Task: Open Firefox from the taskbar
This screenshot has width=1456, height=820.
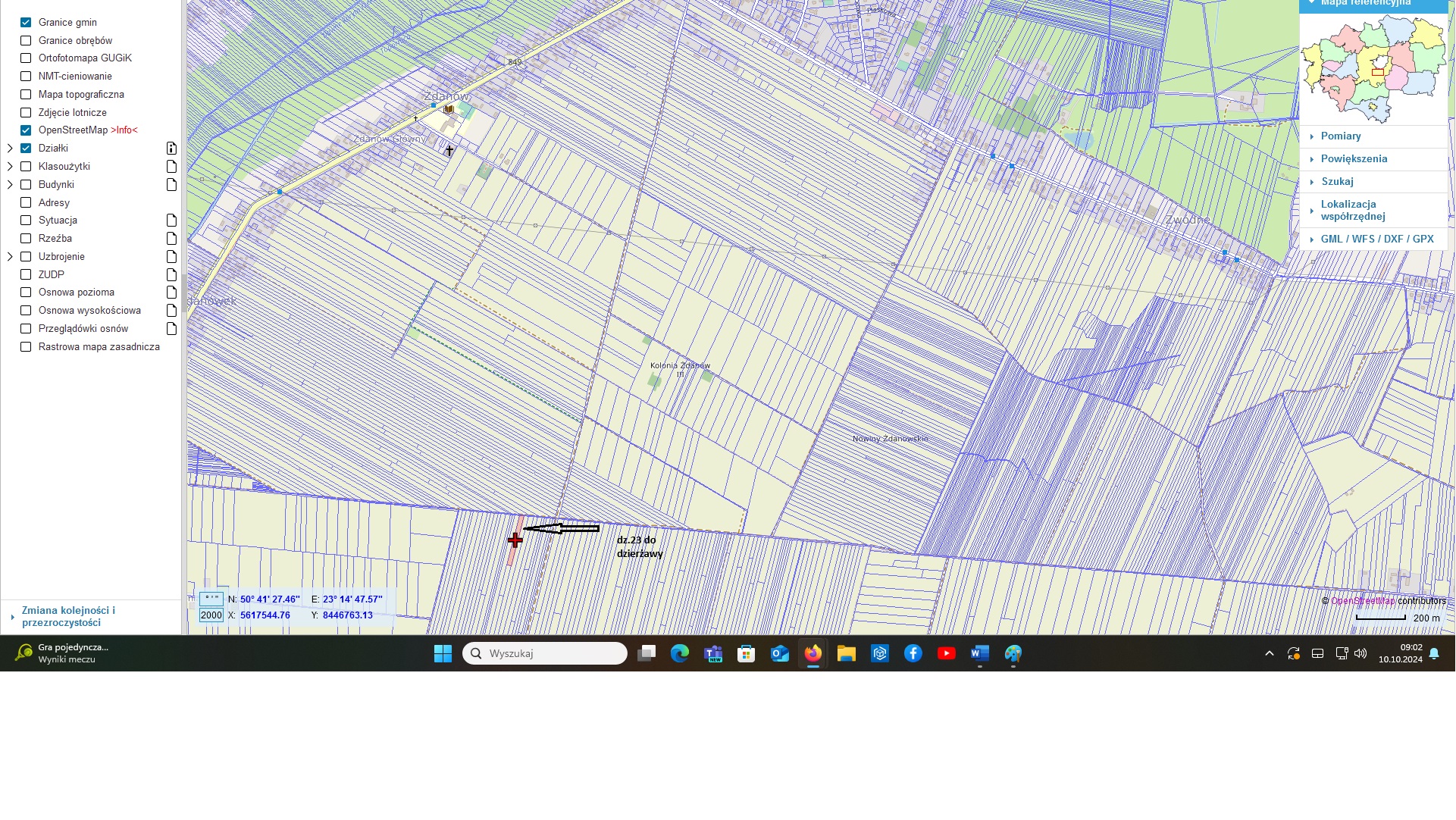Action: pos(813,653)
